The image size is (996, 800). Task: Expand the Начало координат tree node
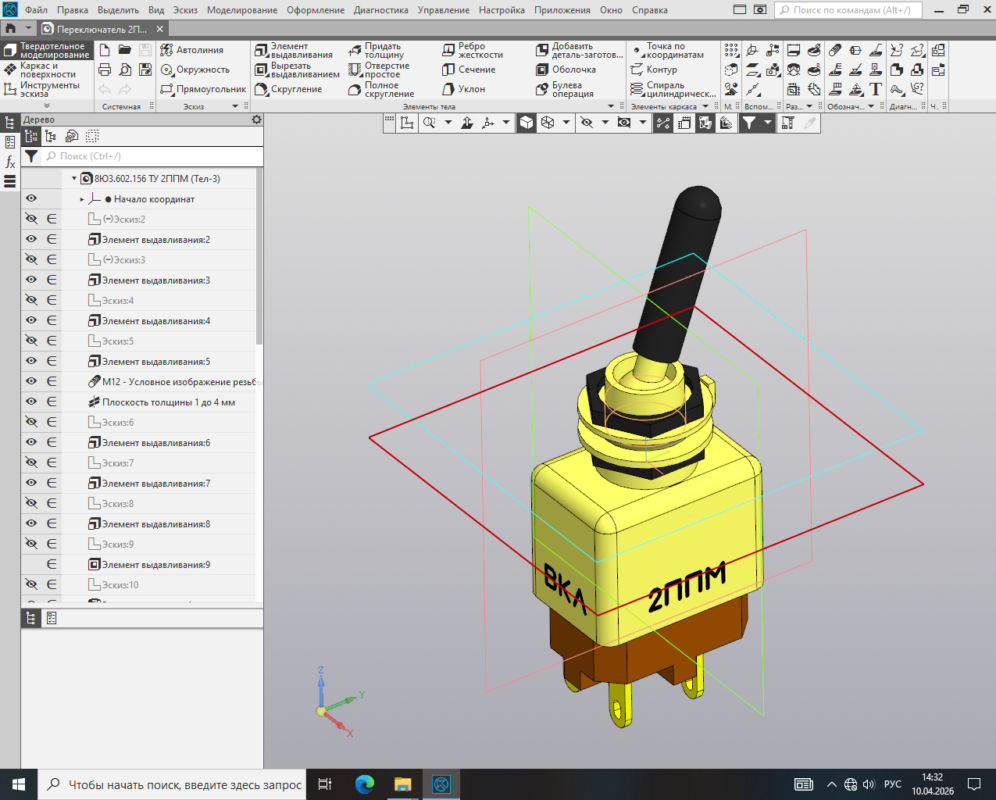coord(82,199)
